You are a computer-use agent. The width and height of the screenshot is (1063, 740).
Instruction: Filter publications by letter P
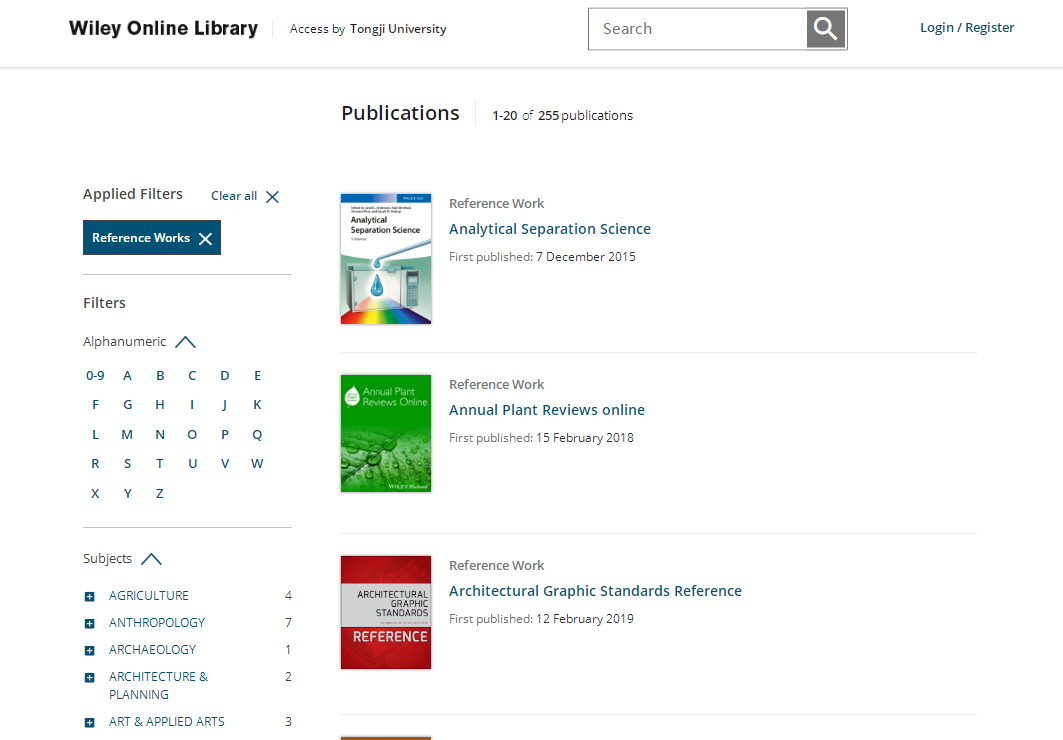click(225, 434)
